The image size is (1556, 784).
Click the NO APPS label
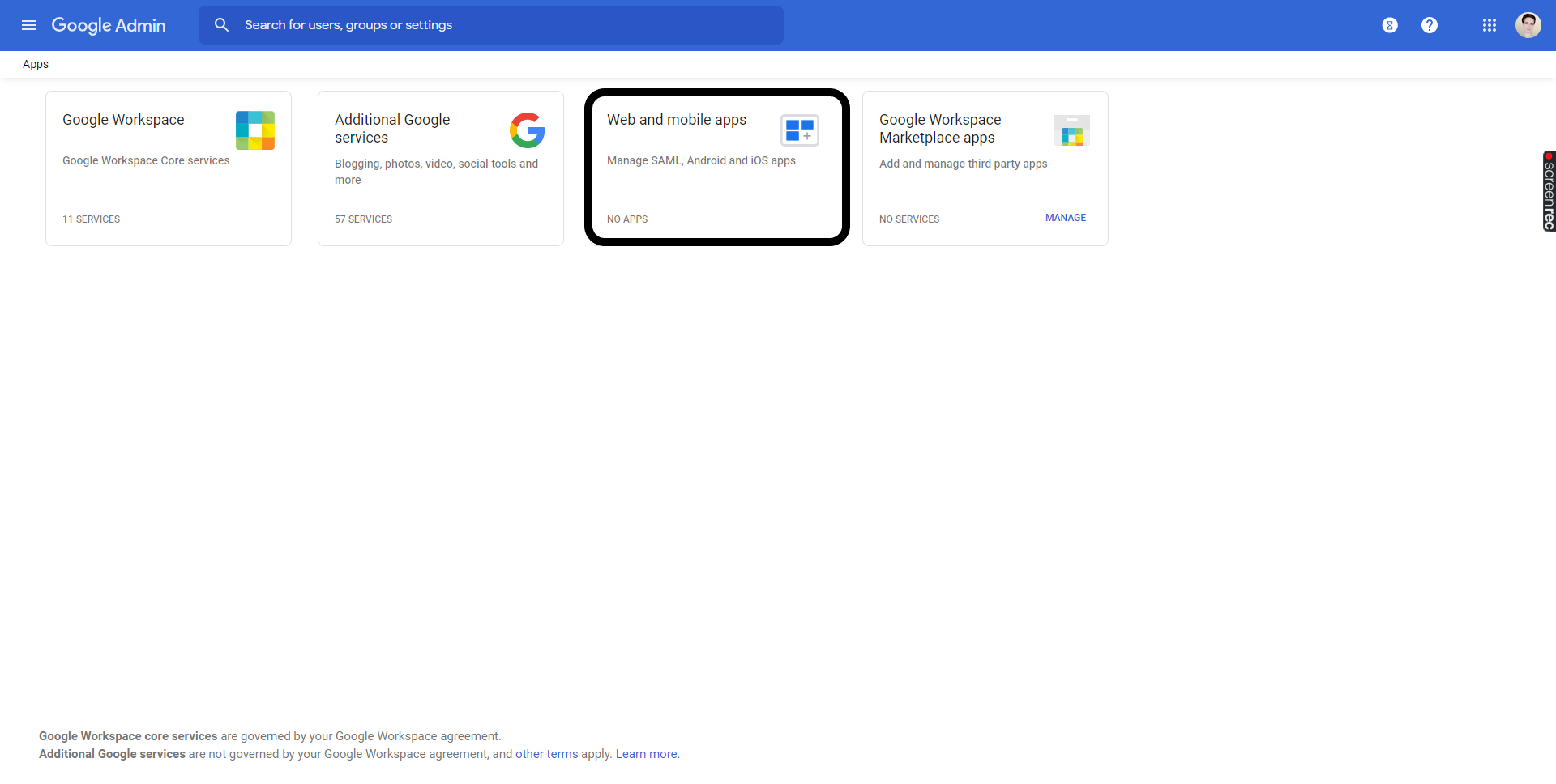coord(627,219)
